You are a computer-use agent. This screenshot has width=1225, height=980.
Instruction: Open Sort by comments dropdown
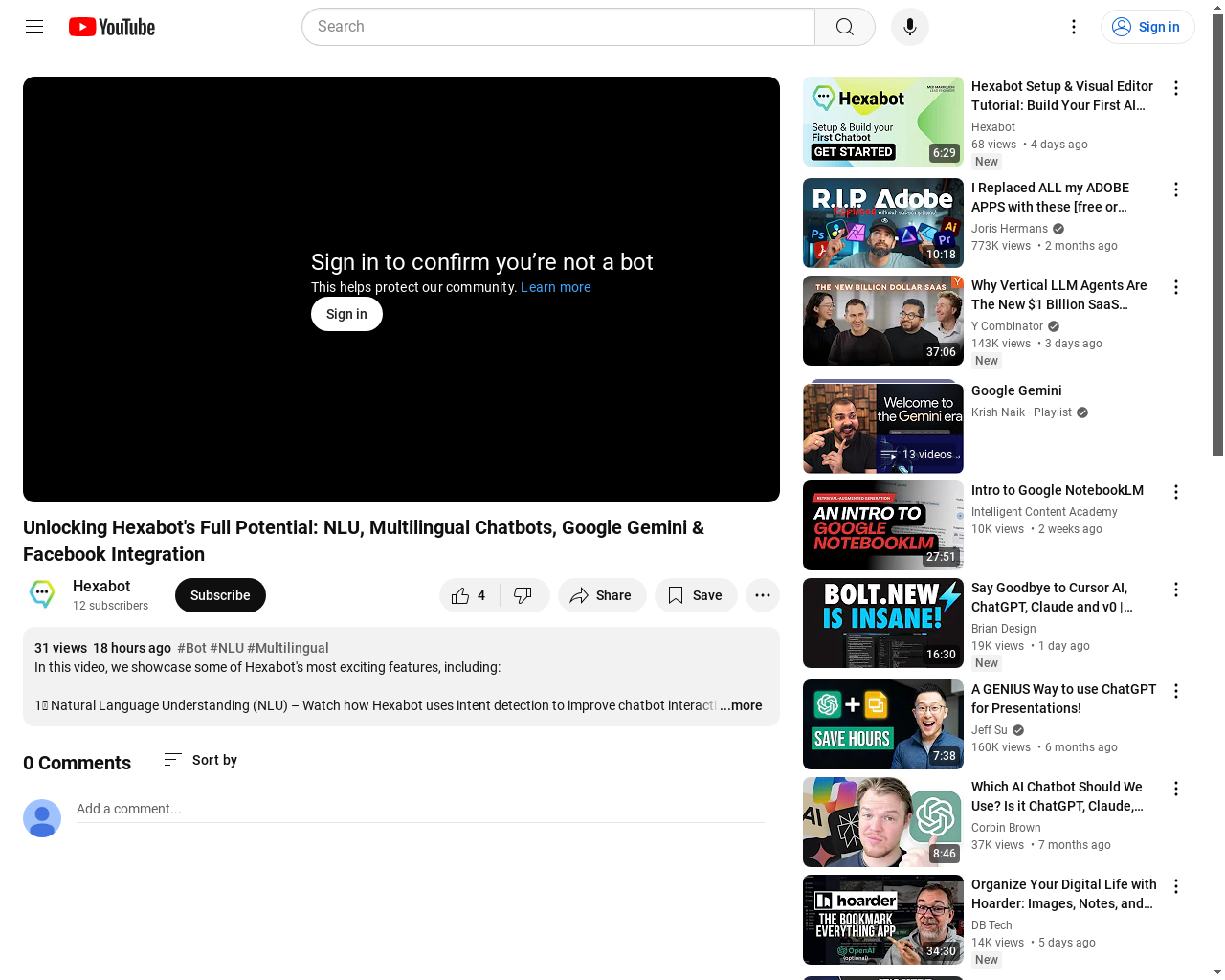(200, 760)
